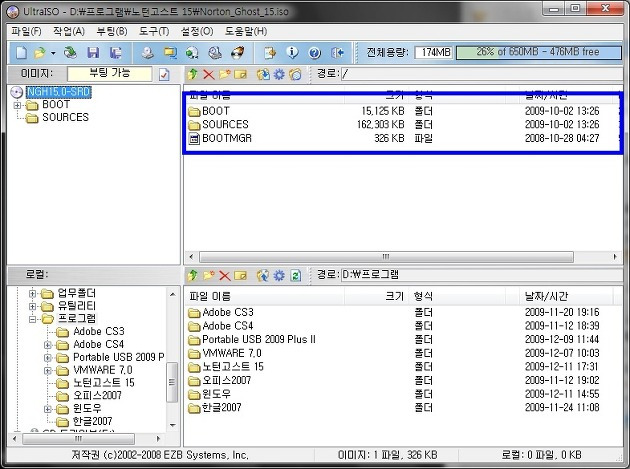Click the Rename icon in image toolbar

pos(240,74)
